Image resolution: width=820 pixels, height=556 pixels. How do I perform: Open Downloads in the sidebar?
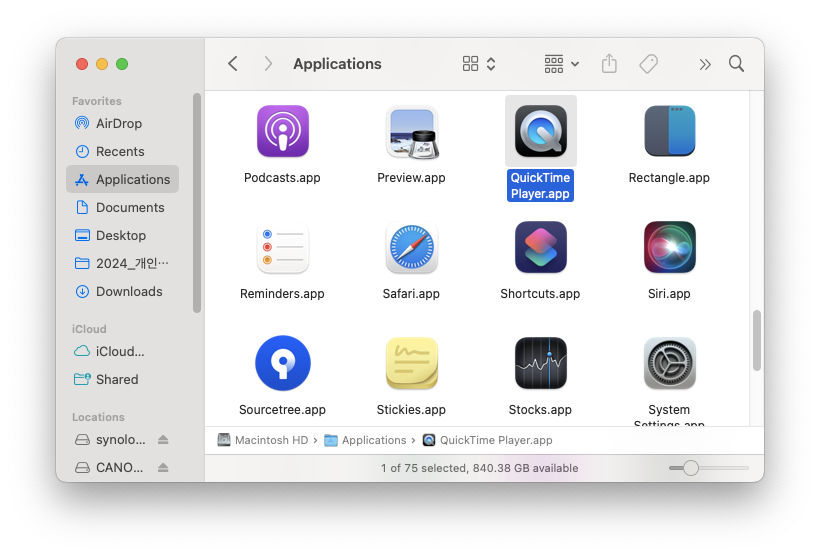pyautogui.click(x=122, y=291)
